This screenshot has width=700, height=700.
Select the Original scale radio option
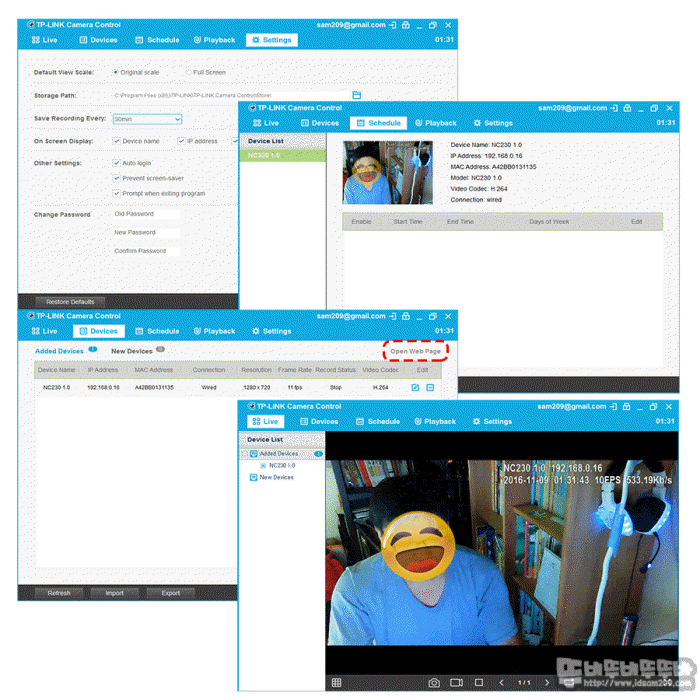pos(116,72)
